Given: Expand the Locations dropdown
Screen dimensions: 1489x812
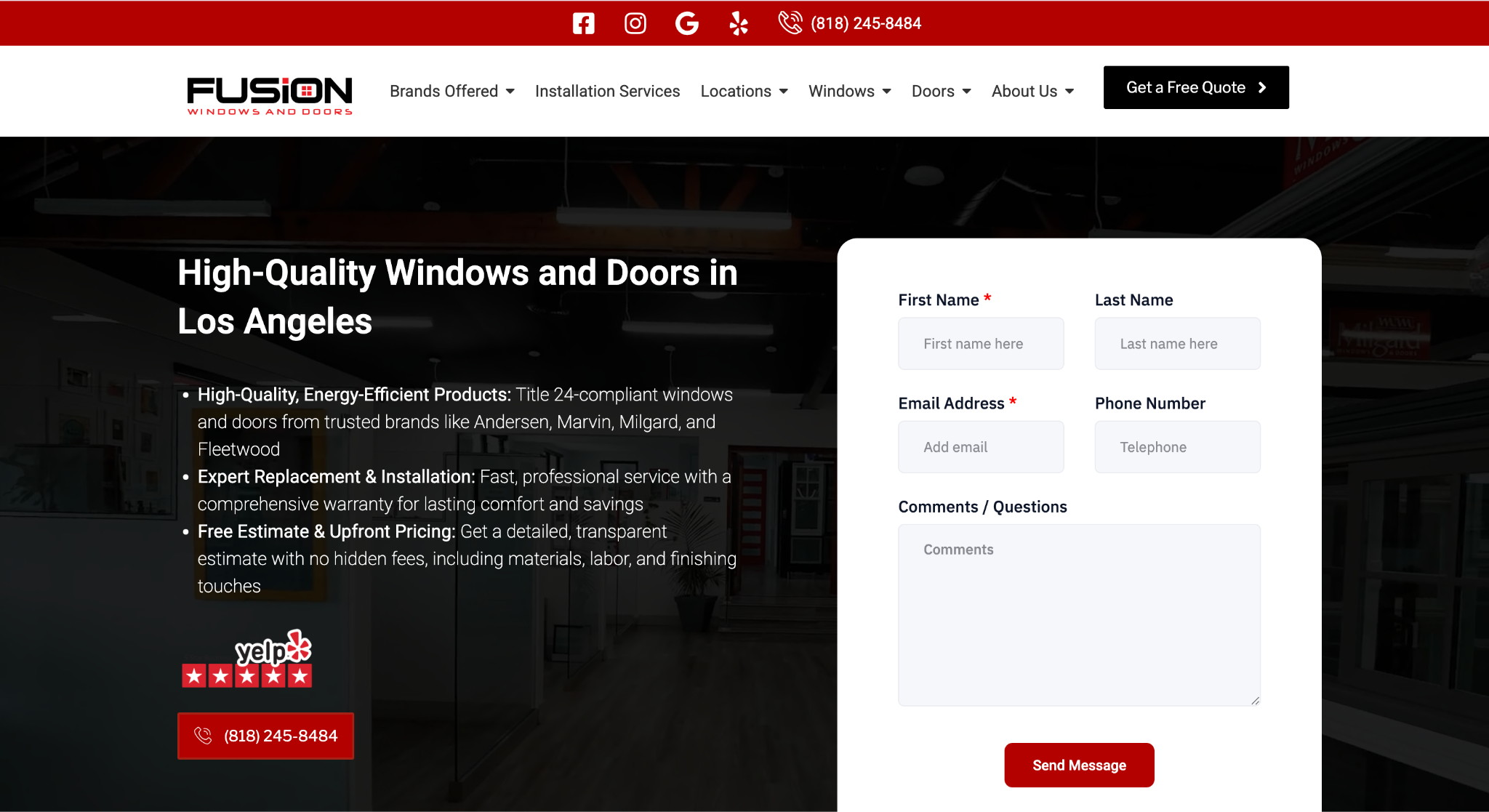Looking at the screenshot, I should coord(744,91).
